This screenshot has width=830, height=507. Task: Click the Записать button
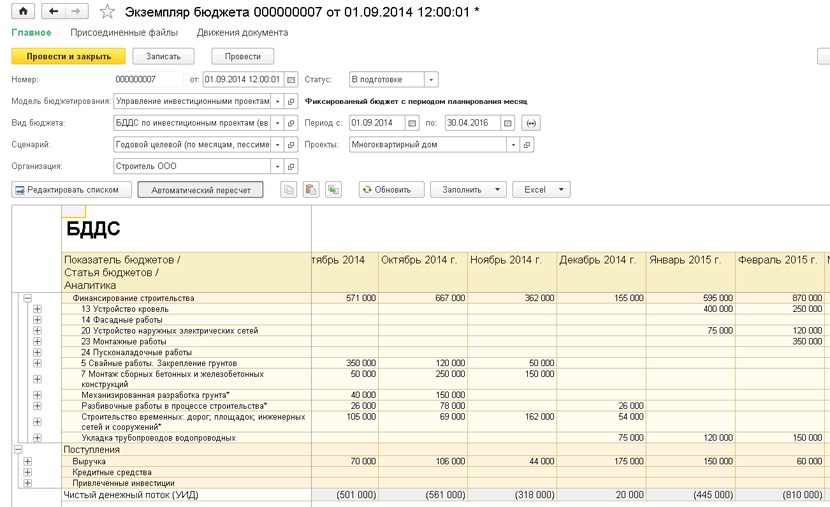pyautogui.click(x=163, y=56)
